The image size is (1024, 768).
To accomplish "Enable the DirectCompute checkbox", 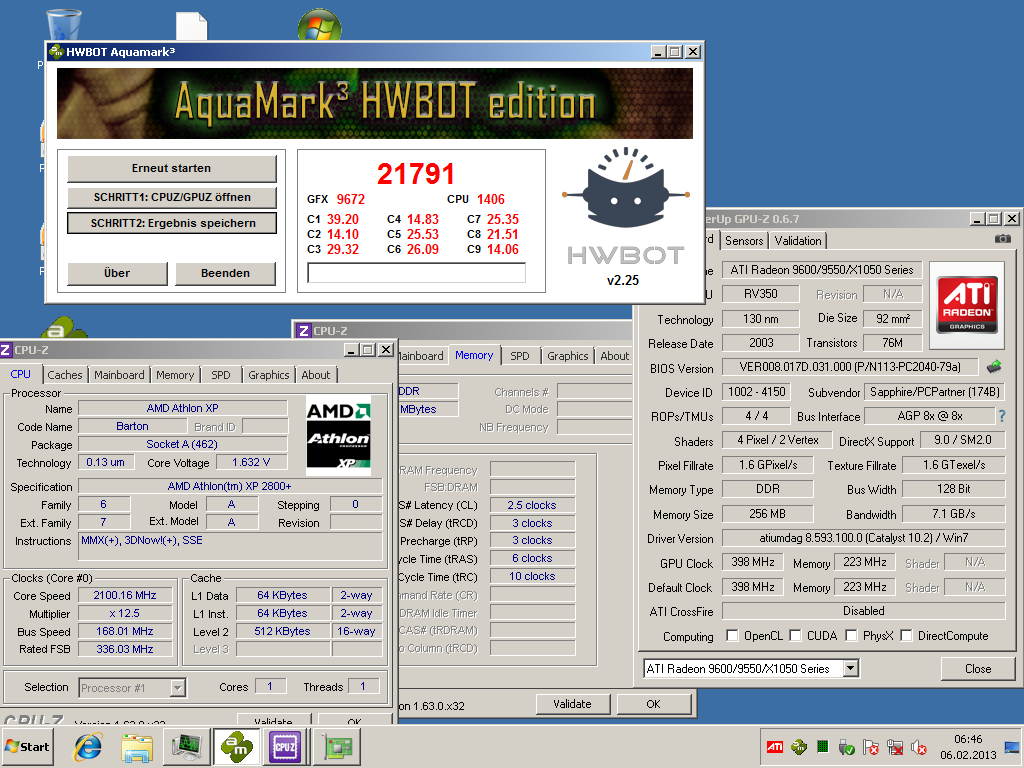I will (906, 635).
